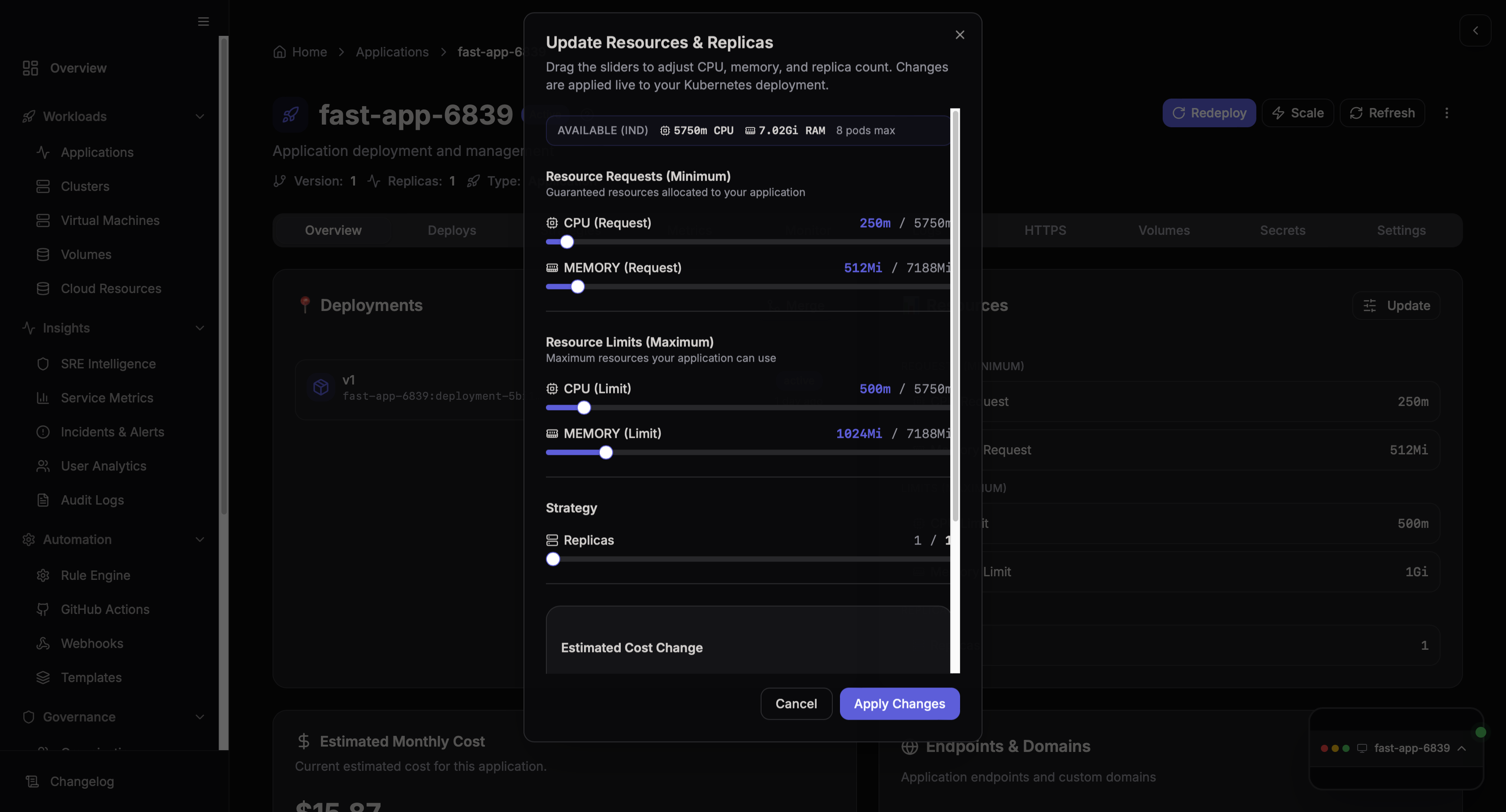Collapse the Governance section

[x=200, y=717]
